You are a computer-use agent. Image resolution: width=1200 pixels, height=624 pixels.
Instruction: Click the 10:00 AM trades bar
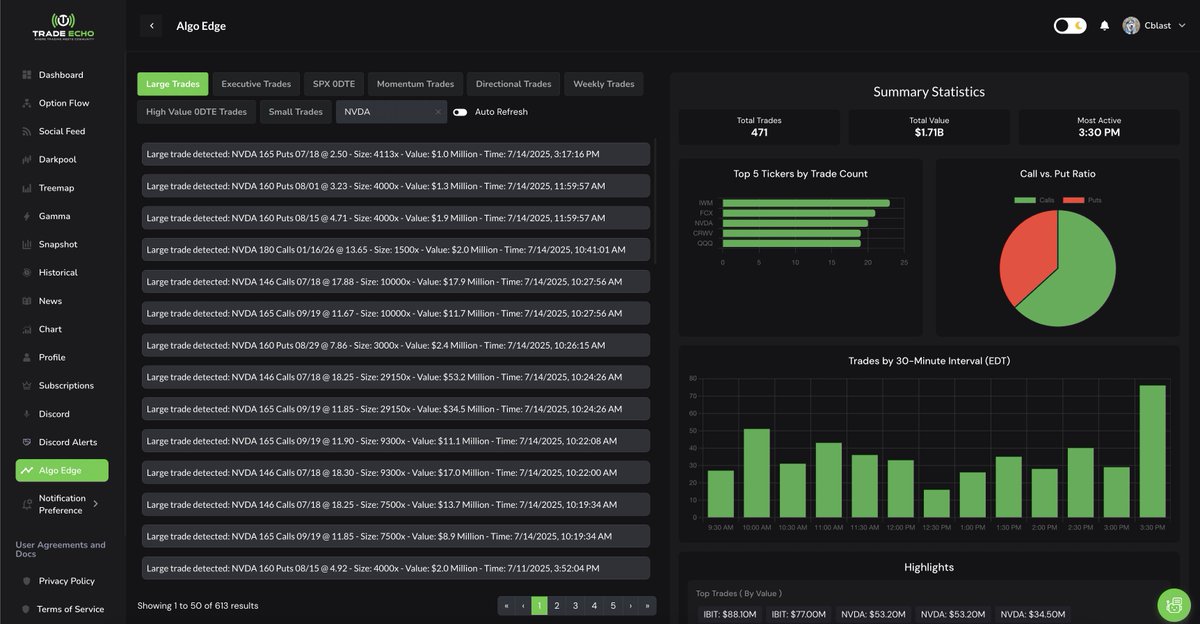(757, 473)
